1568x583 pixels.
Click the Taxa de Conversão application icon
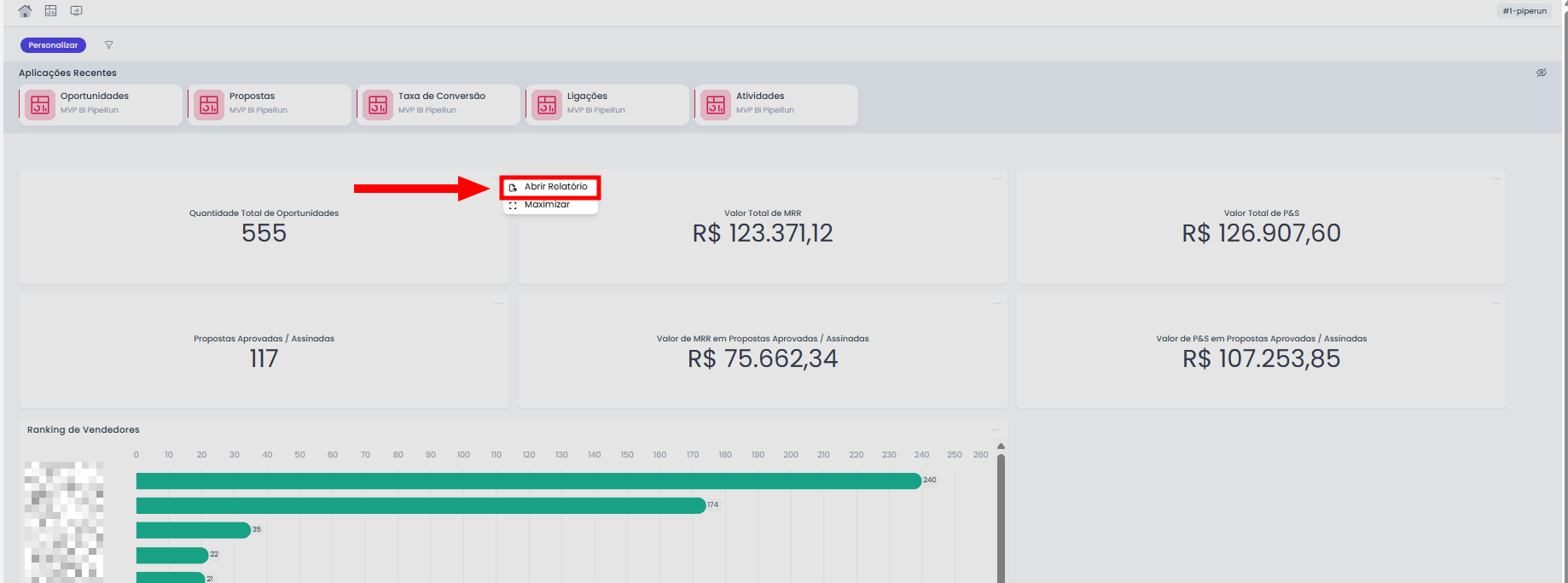point(378,105)
